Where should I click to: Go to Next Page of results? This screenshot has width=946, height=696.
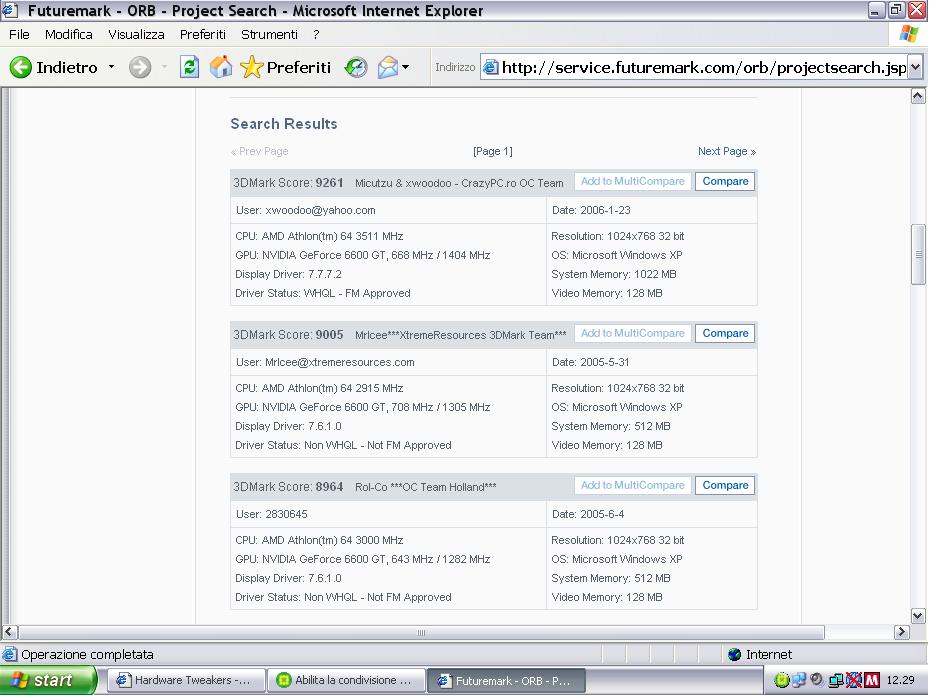tap(727, 151)
